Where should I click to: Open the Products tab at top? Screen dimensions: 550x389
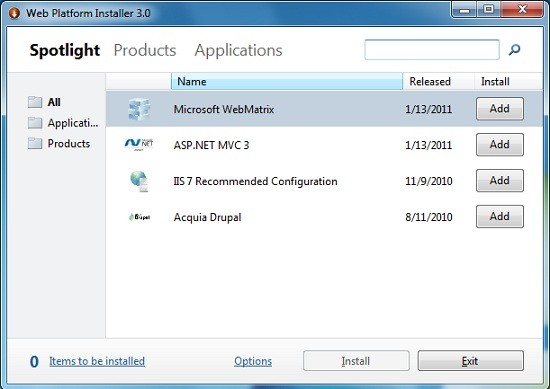145,50
